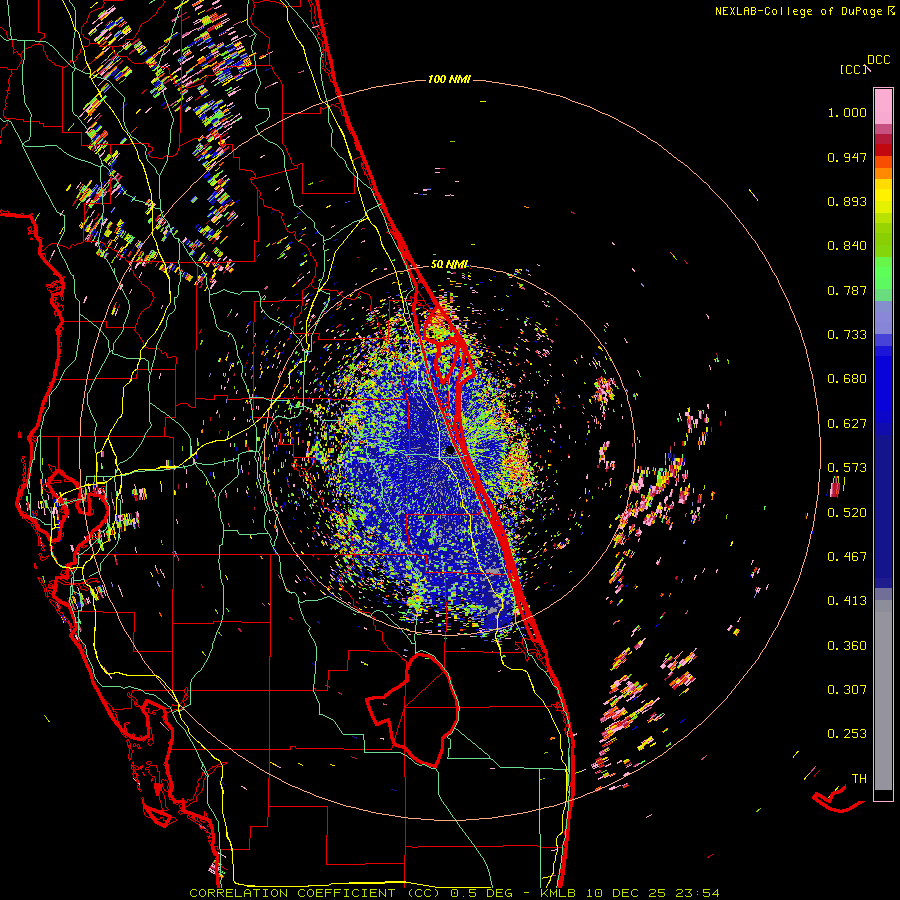Click the 0.947 scale value
This screenshot has height=900, width=900.
[x=847, y=157]
